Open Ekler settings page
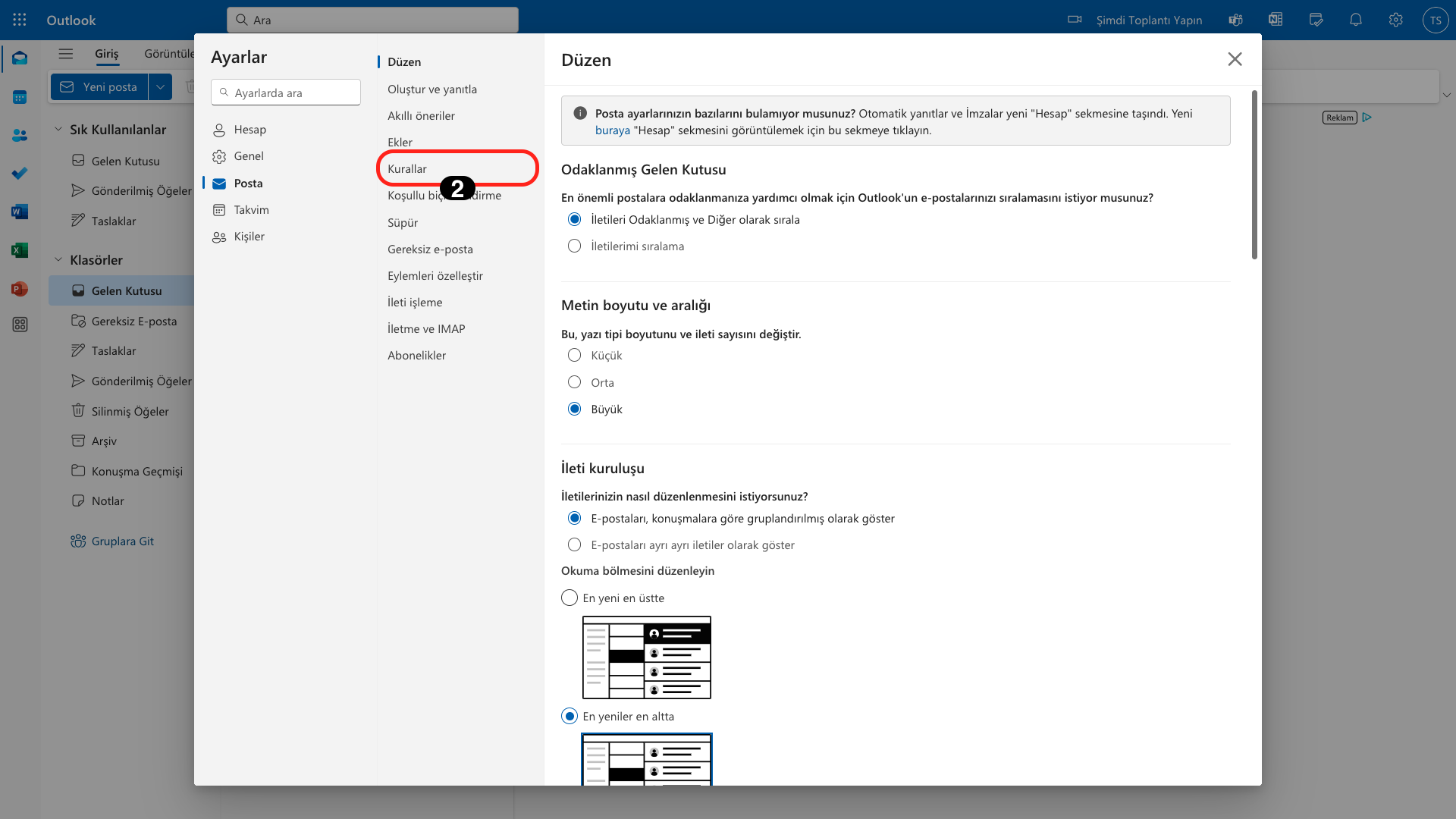The width and height of the screenshot is (1456, 819). 400,142
